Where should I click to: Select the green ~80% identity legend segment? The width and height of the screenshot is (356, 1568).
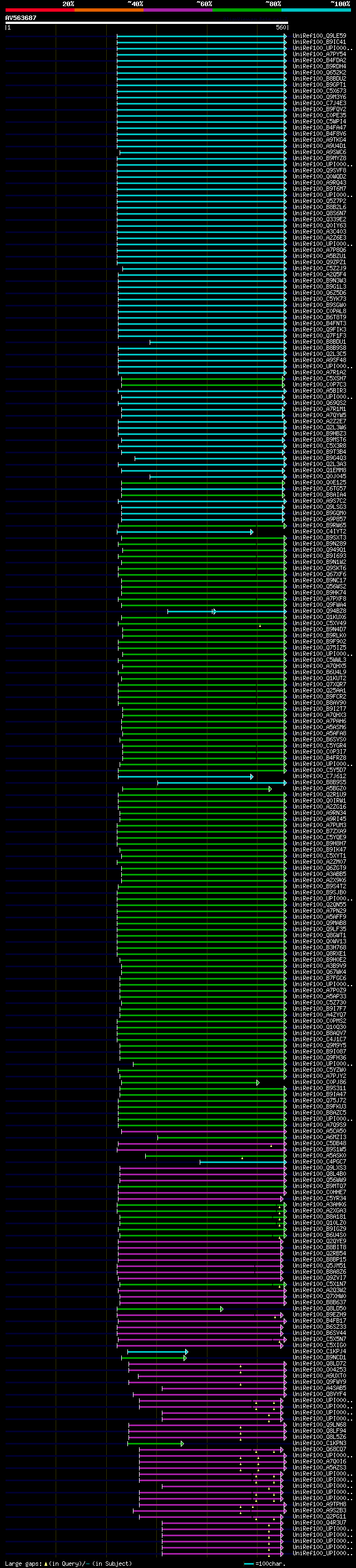[x=247, y=10]
